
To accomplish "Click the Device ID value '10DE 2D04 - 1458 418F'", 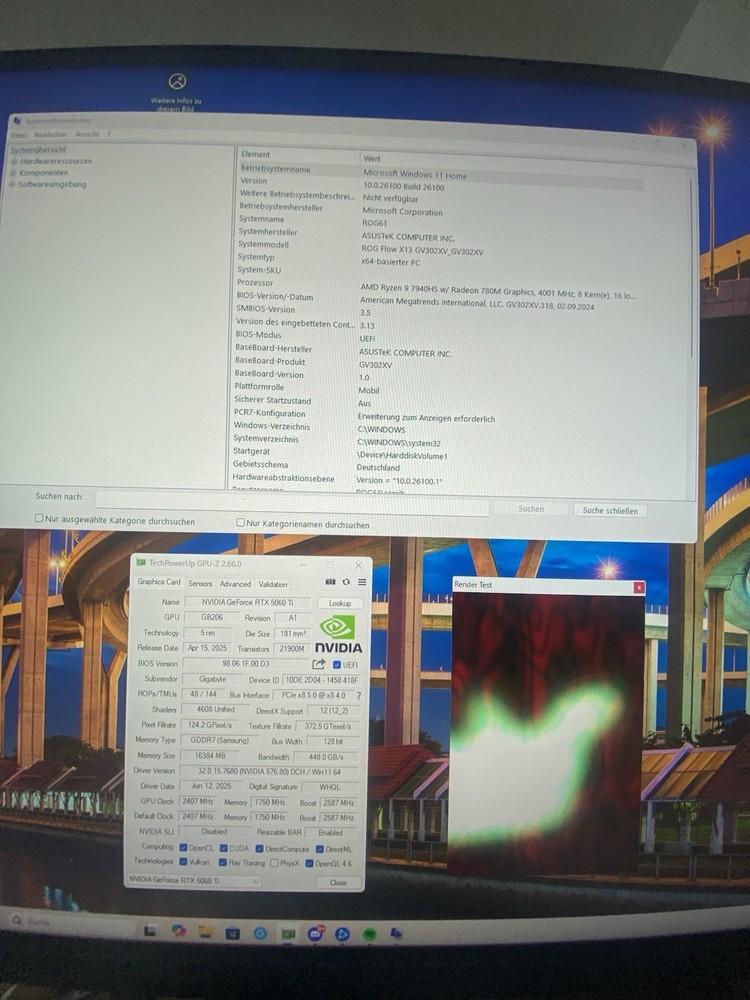I will [321, 680].
